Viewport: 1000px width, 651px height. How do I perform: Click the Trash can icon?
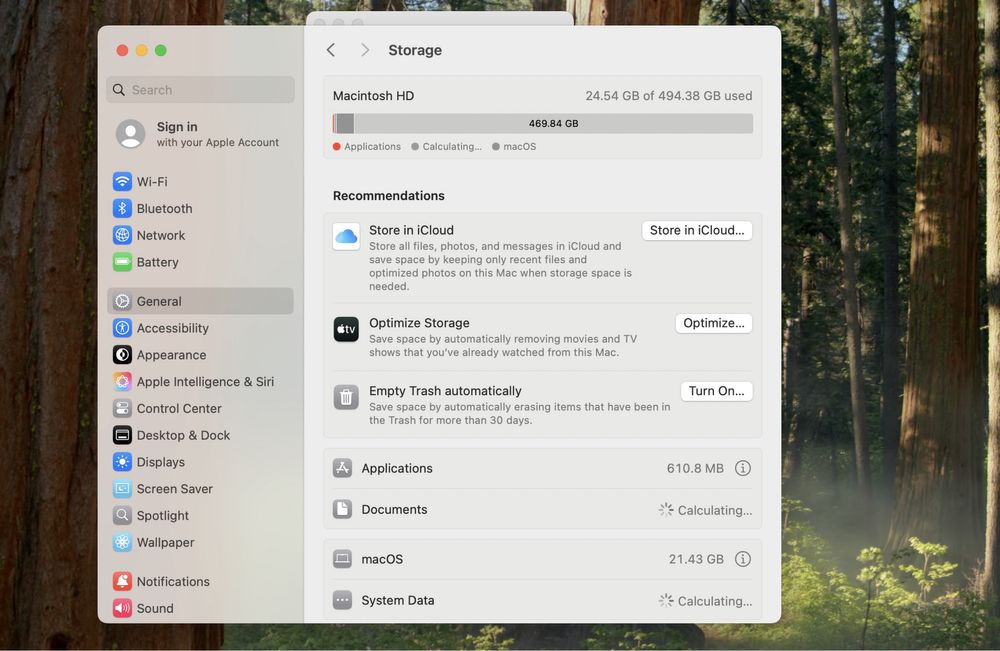pos(346,397)
